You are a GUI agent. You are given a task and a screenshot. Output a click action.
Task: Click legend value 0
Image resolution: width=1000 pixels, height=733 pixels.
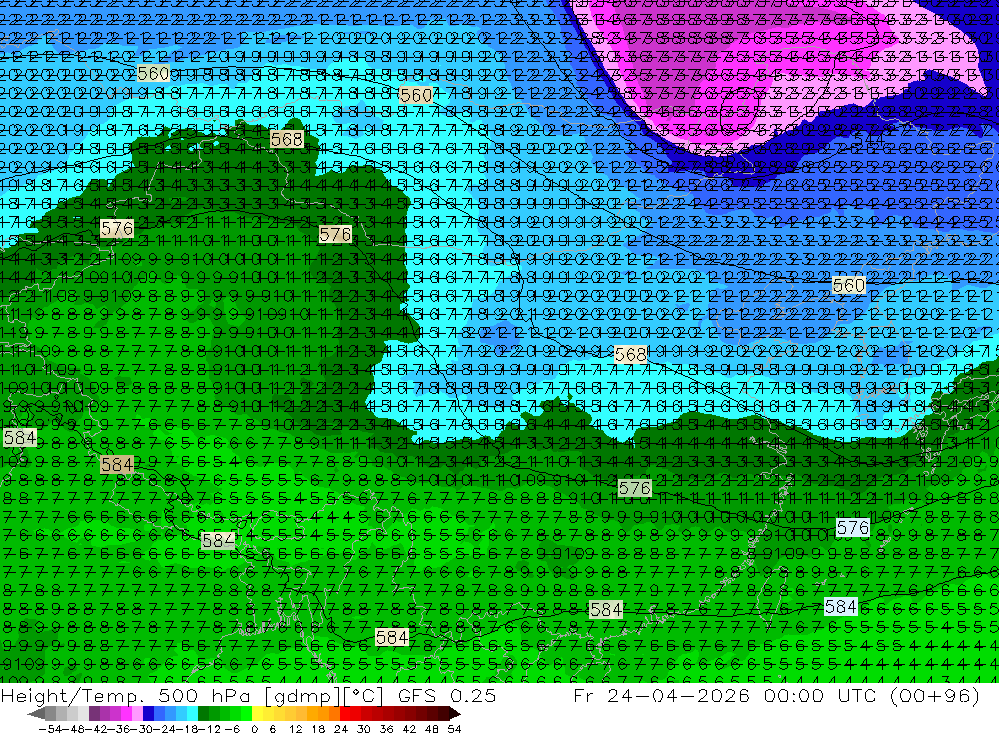[x=254, y=729]
